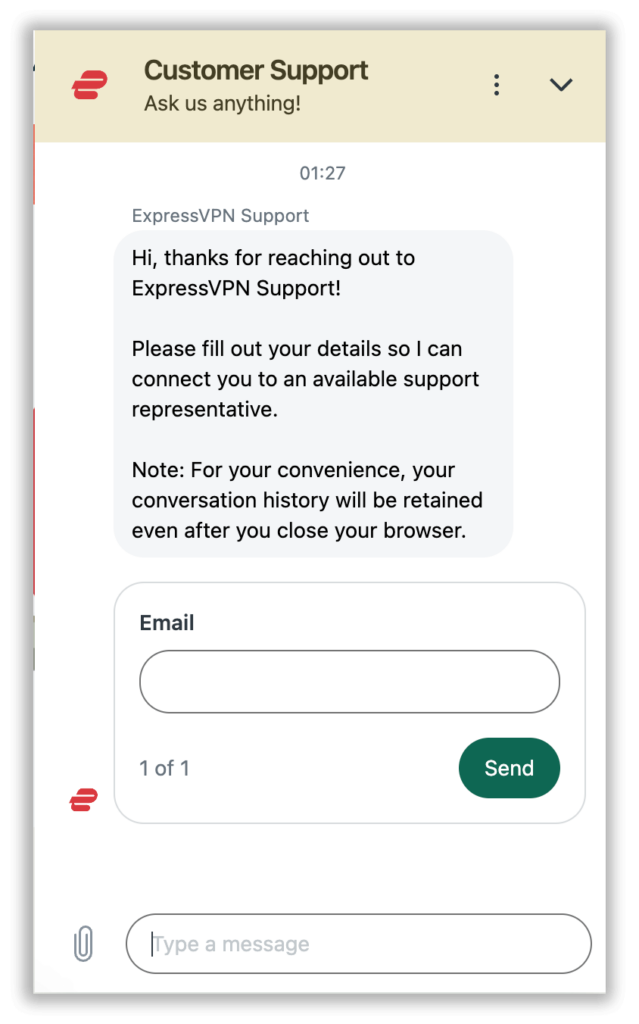Viewport: 639px width, 1024px height.
Task: Click inside the Email input field
Action: (349, 681)
